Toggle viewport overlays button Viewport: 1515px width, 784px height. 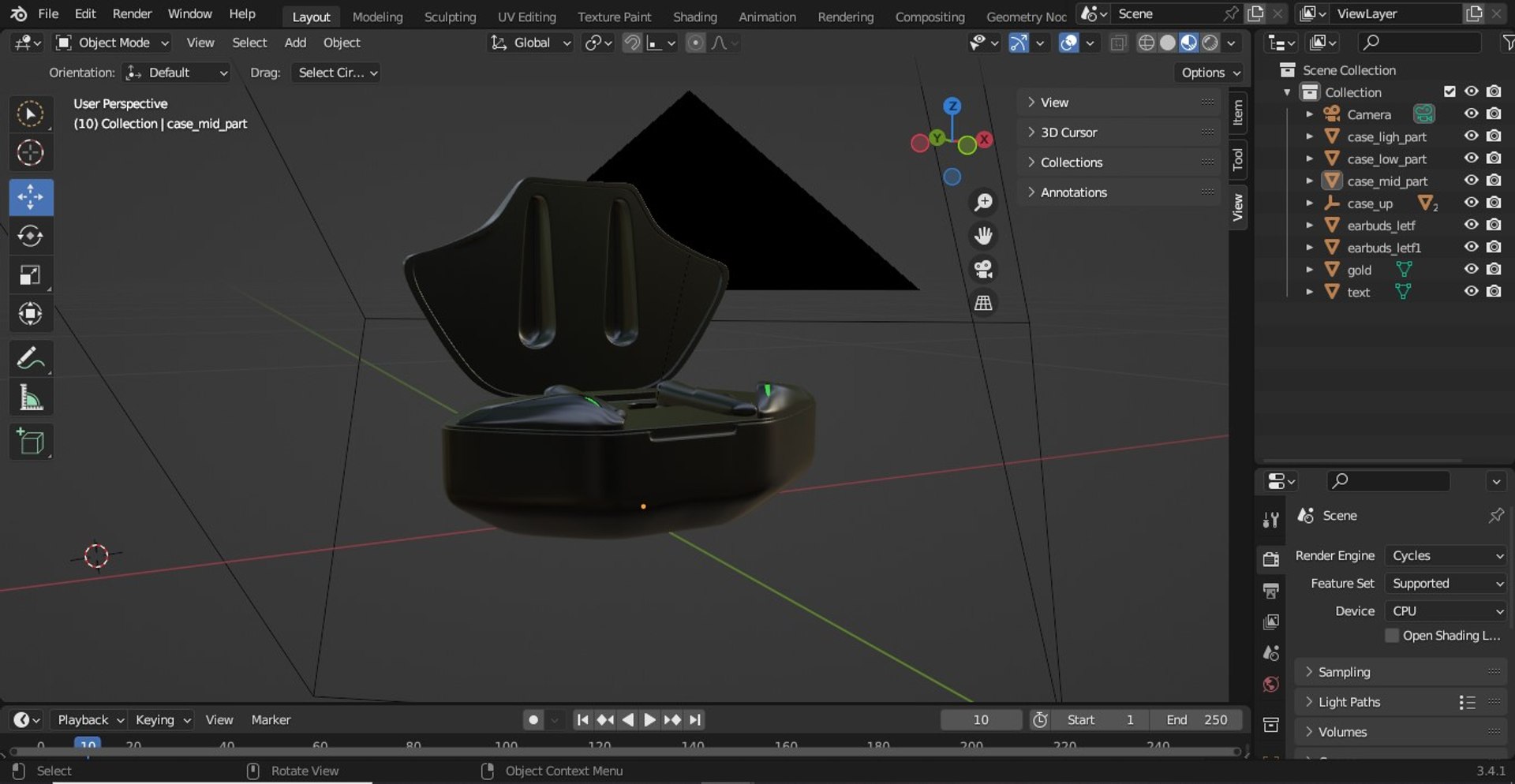1068,43
